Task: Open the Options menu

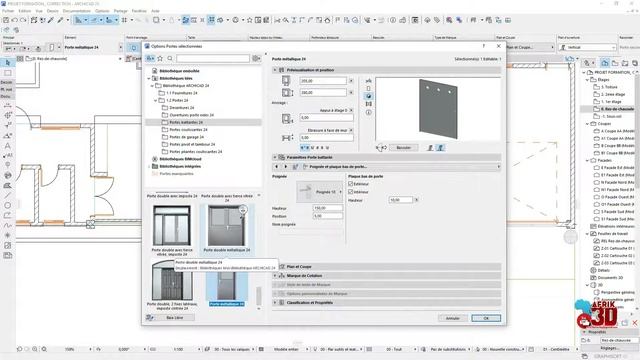Action: click(x=102, y=11)
